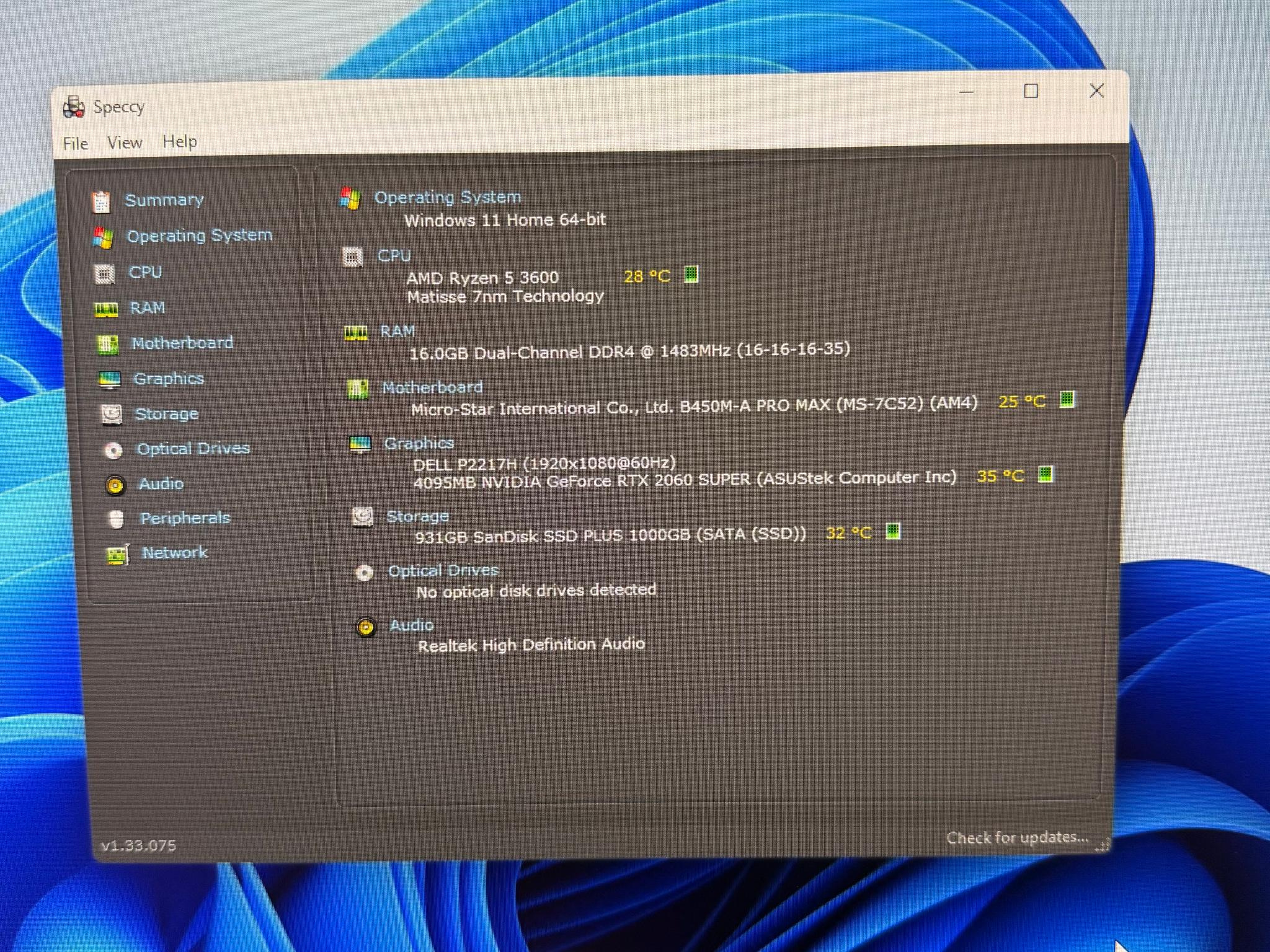
Task: Show Graphics details from sidebar
Action: [169, 379]
